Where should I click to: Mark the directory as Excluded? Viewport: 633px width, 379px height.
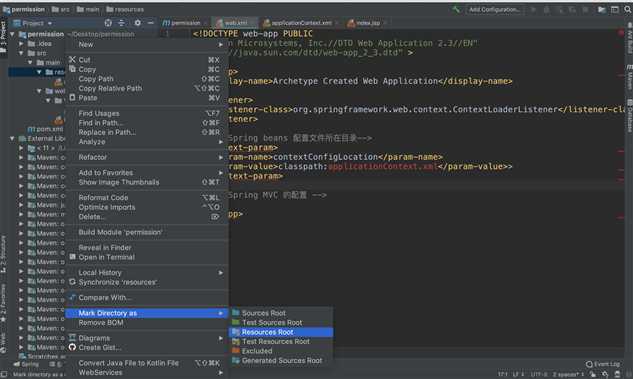281,351
